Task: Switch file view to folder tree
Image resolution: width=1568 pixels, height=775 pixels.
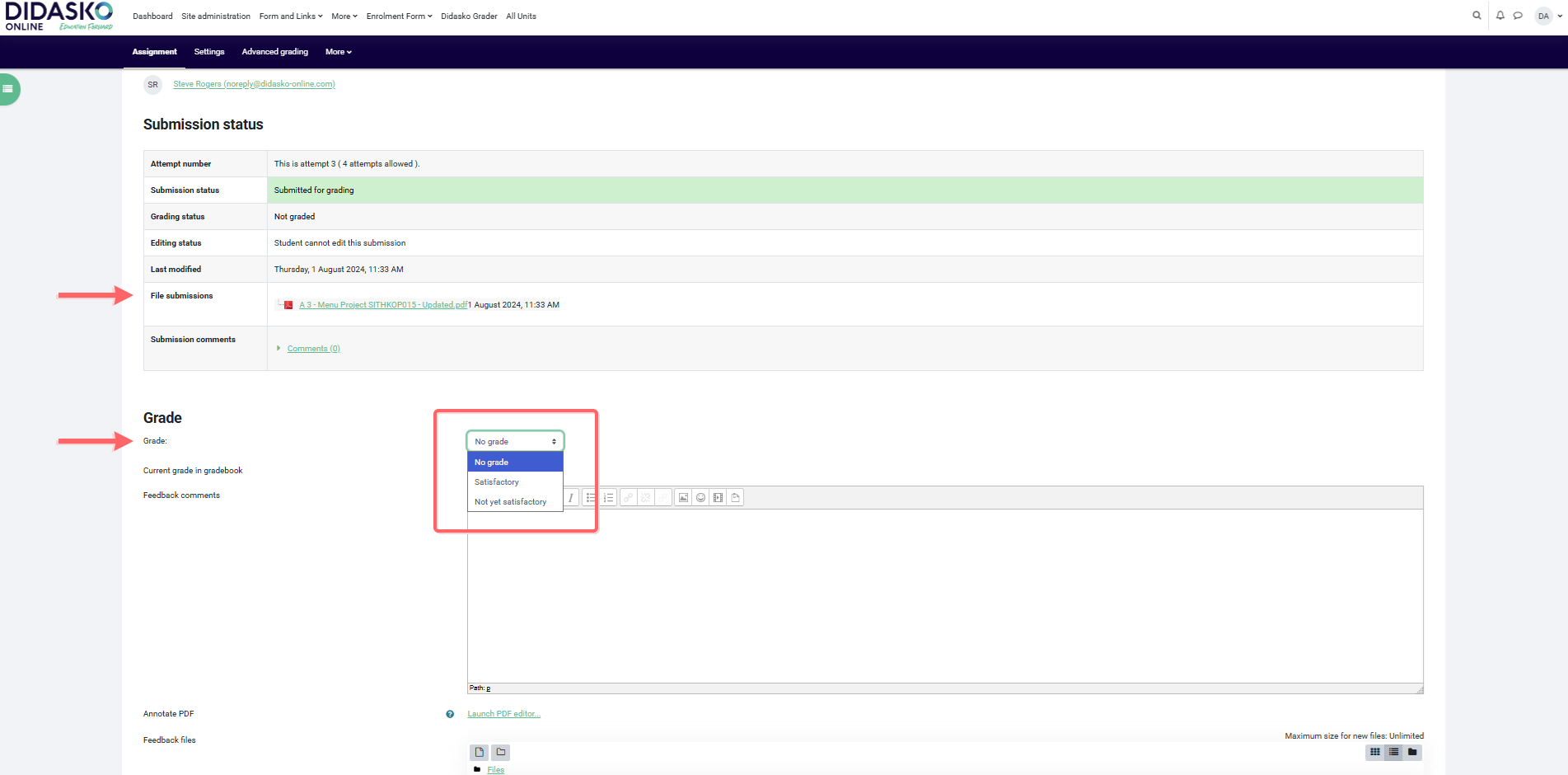Action: (x=1412, y=752)
